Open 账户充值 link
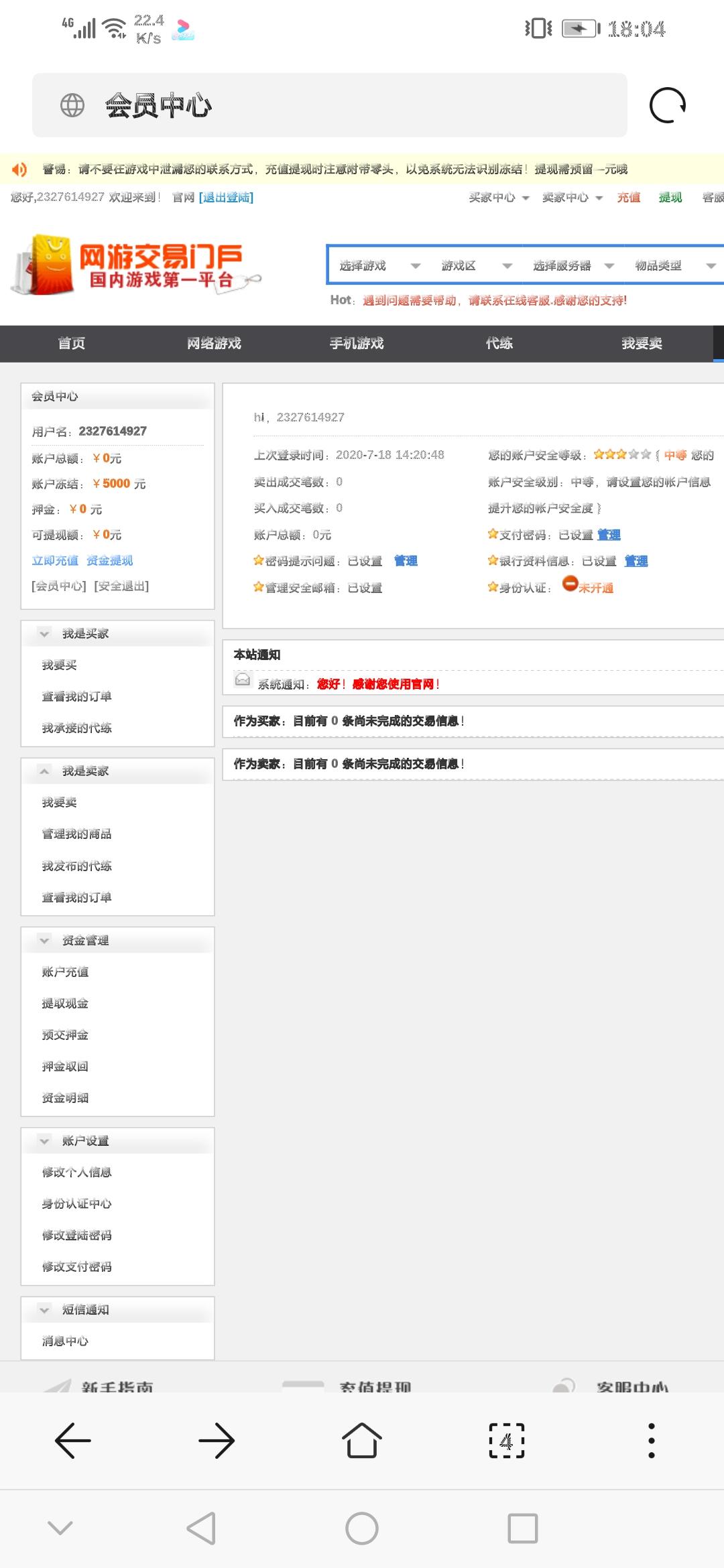Viewport: 724px width, 1568px height. pos(65,972)
